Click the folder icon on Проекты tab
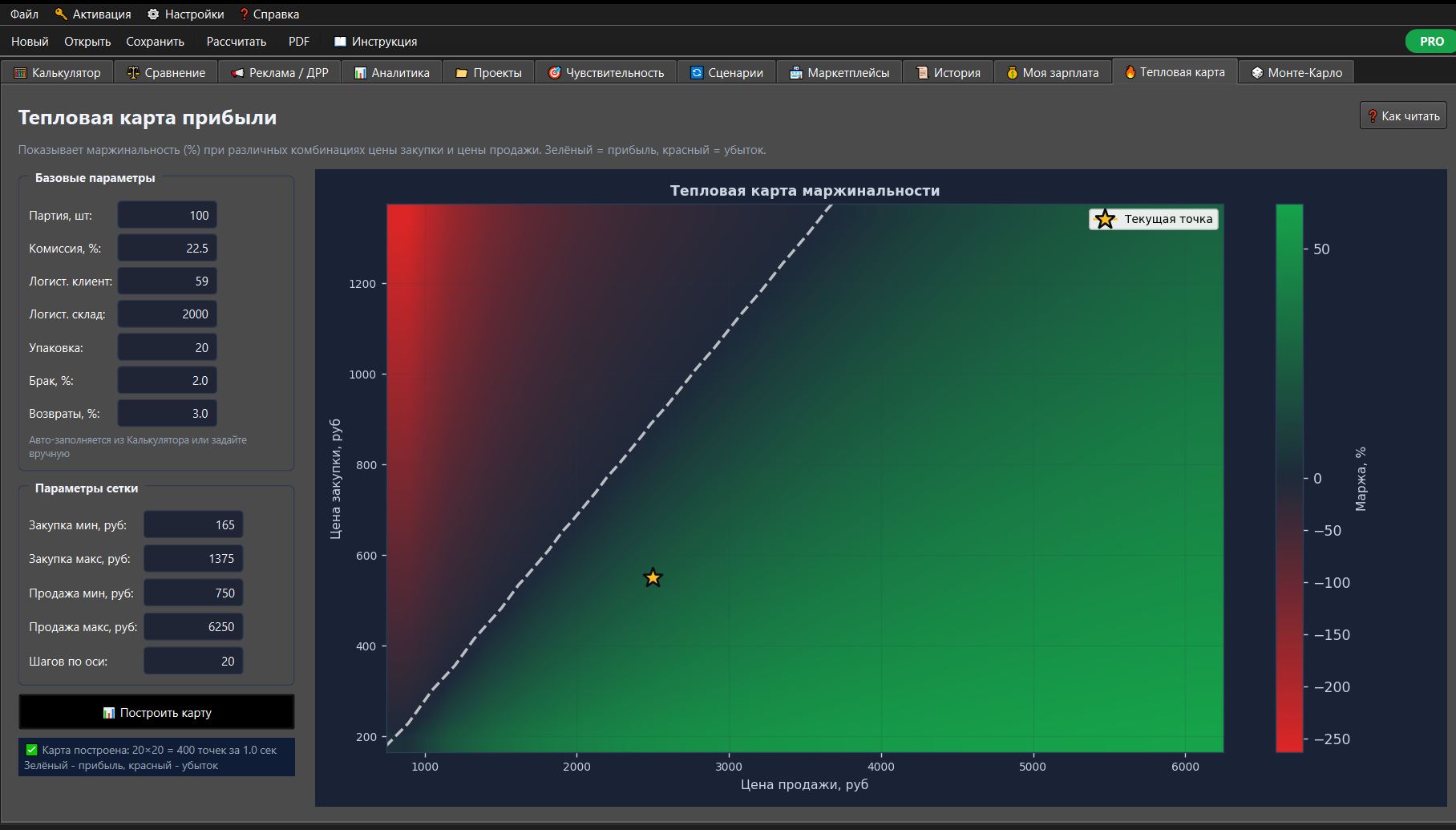Viewport: 1456px width, 830px height. click(x=462, y=72)
